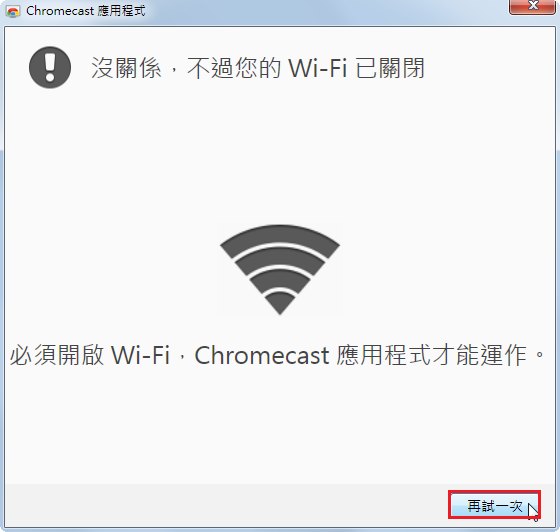Screen dimensions: 560x532
Task: Click 沒關係 at the start of the heading
Action: 126,68
